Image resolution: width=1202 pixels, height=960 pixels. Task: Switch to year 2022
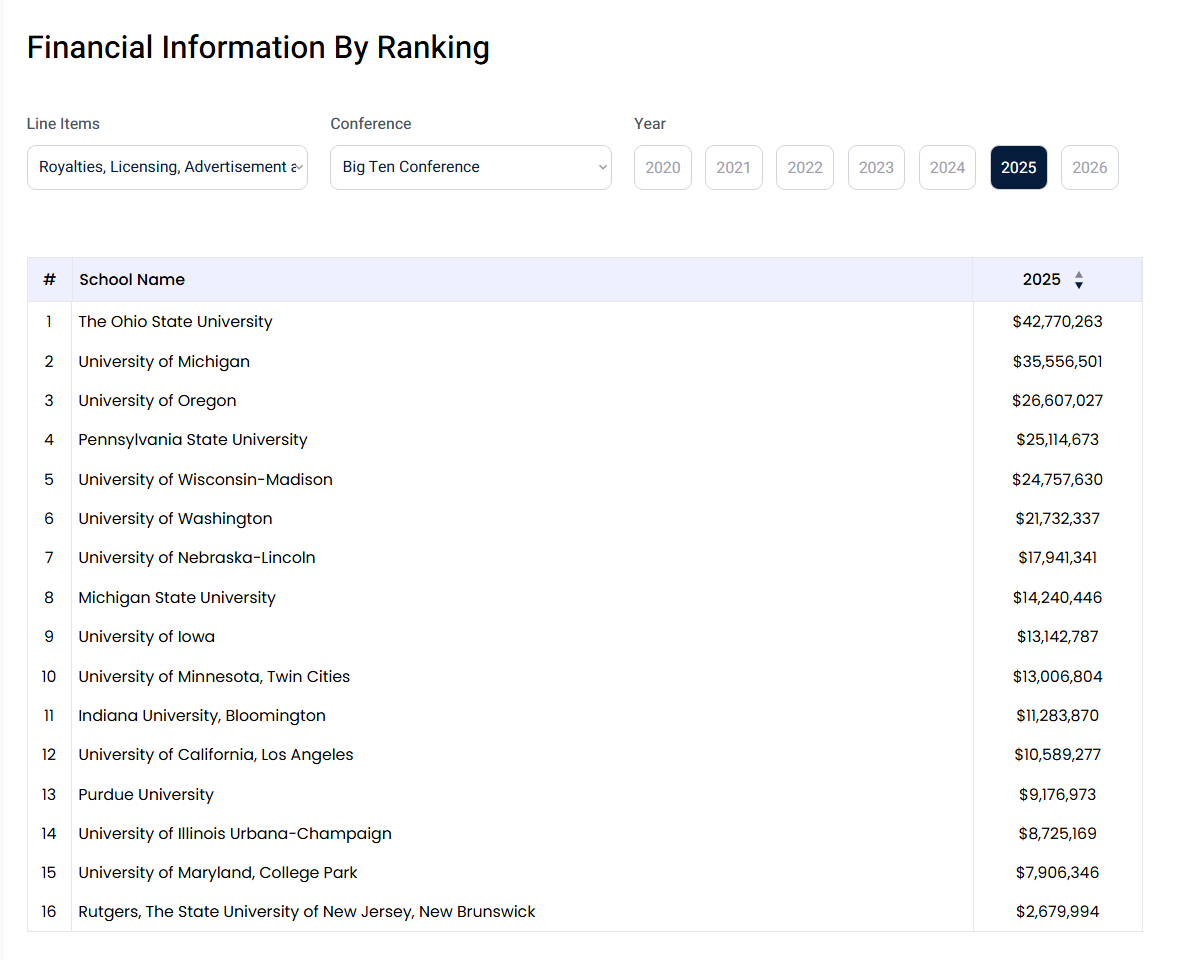tap(804, 167)
